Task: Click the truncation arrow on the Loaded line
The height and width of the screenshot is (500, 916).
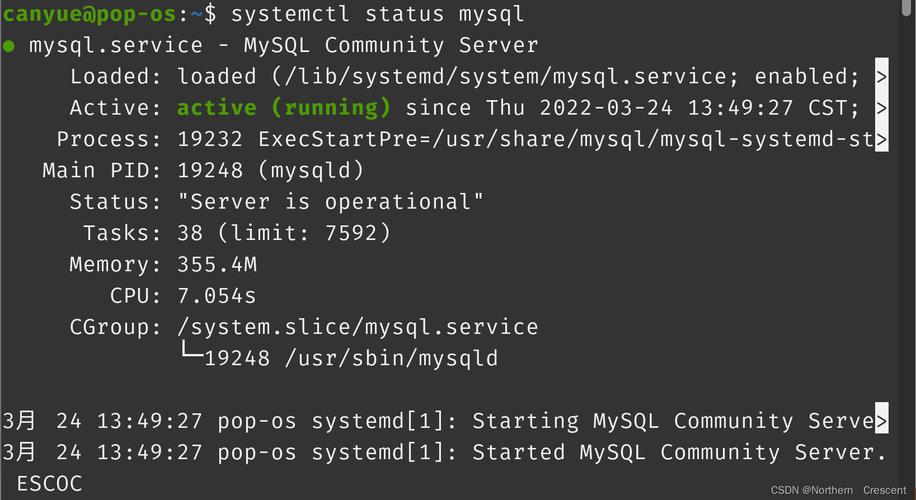Action: tap(881, 77)
